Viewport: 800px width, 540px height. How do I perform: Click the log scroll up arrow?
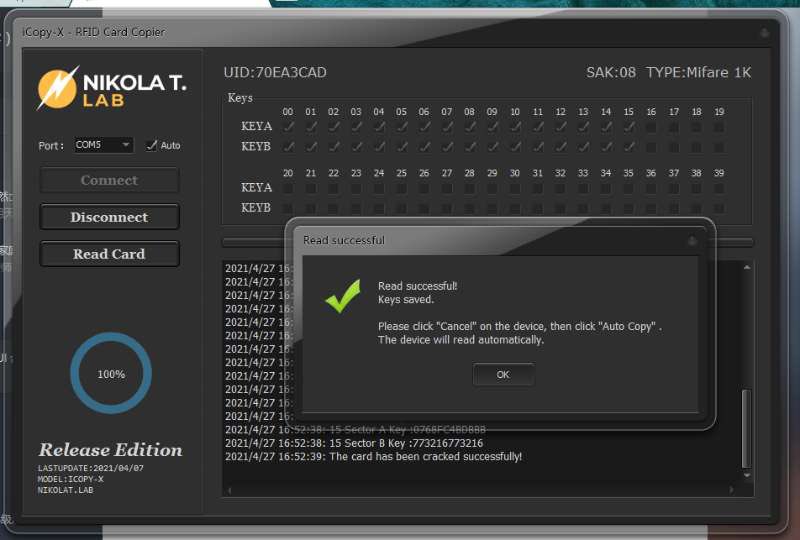pyautogui.click(x=747, y=267)
